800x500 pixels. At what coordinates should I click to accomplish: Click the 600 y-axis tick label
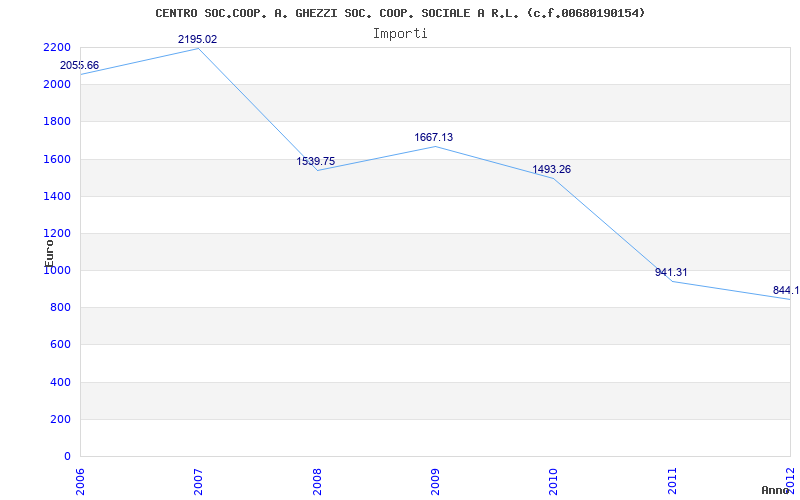(x=60, y=344)
